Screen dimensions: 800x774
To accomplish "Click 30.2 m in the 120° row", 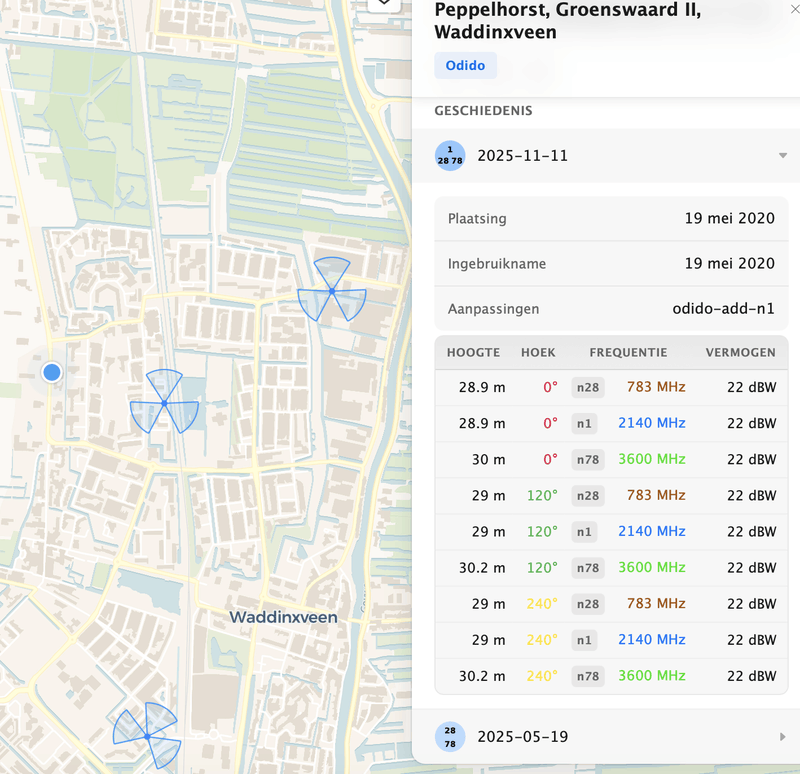I will (482, 568).
